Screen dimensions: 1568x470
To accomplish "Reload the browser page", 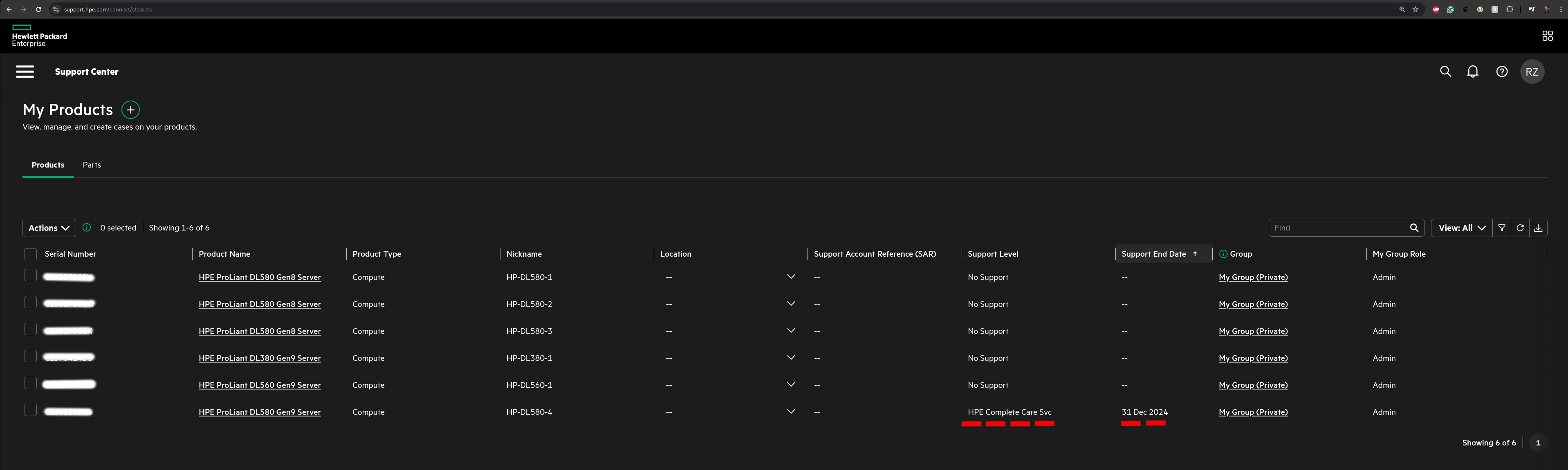I will (38, 9).
